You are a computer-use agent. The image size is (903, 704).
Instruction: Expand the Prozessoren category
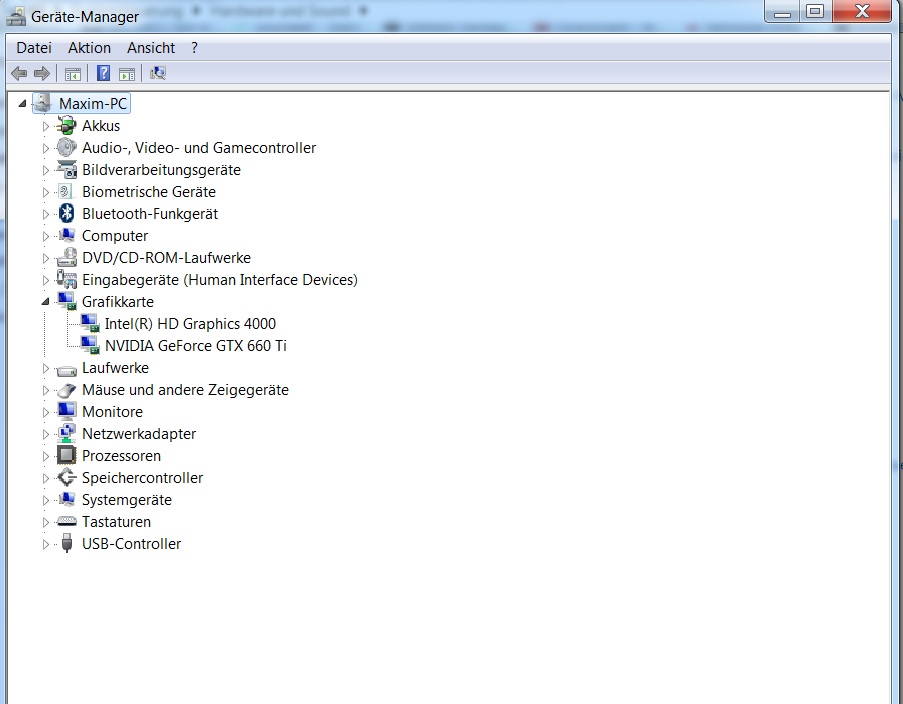45,456
